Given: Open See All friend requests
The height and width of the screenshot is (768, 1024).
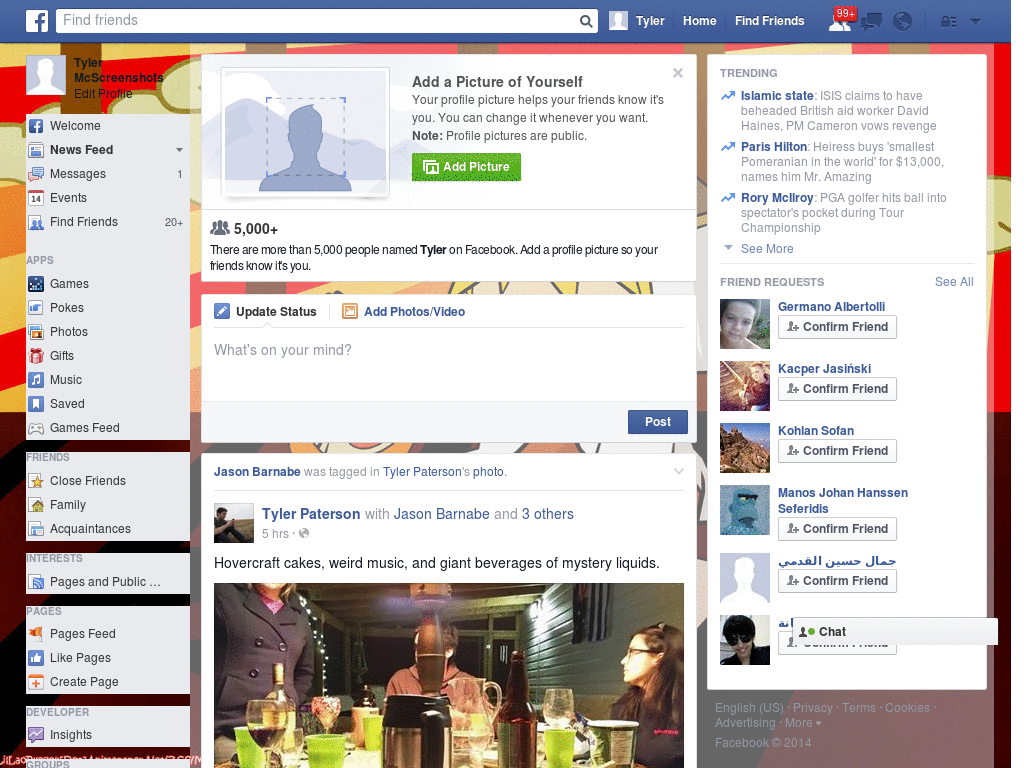Looking at the screenshot, I should pyautogui.click(x=954, y=282).
